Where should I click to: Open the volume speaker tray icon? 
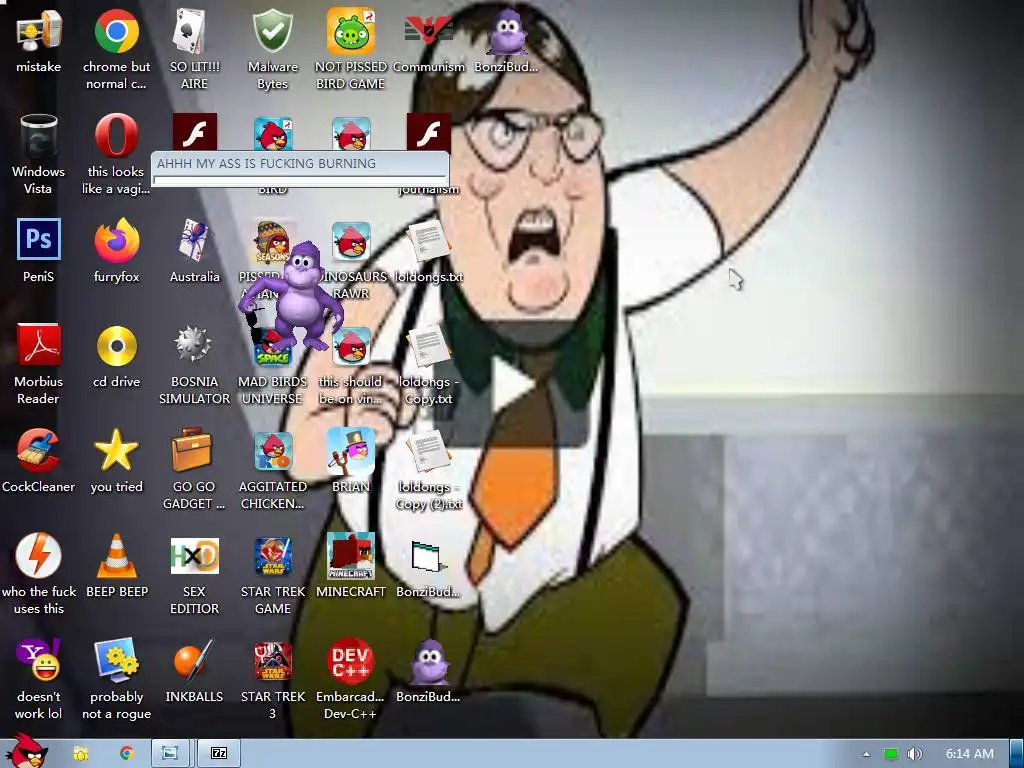[915, 754]
